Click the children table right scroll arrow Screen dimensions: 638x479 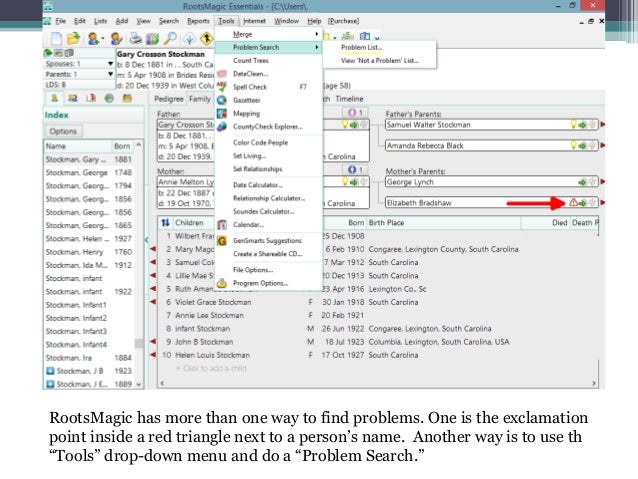coord(594,383)
